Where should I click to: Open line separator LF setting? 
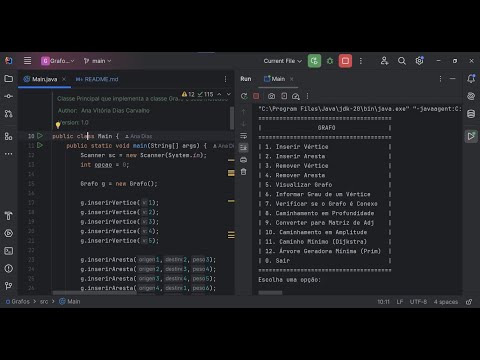pos(400,302)
